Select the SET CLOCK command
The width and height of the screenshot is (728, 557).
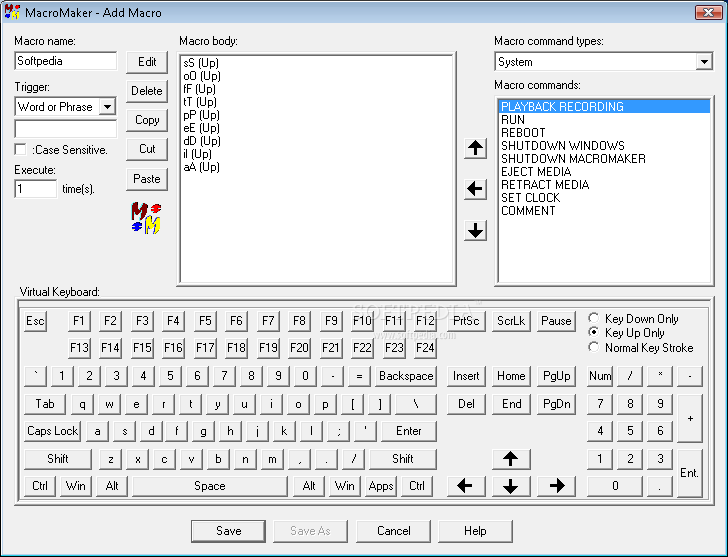click(x=604, y=198)
